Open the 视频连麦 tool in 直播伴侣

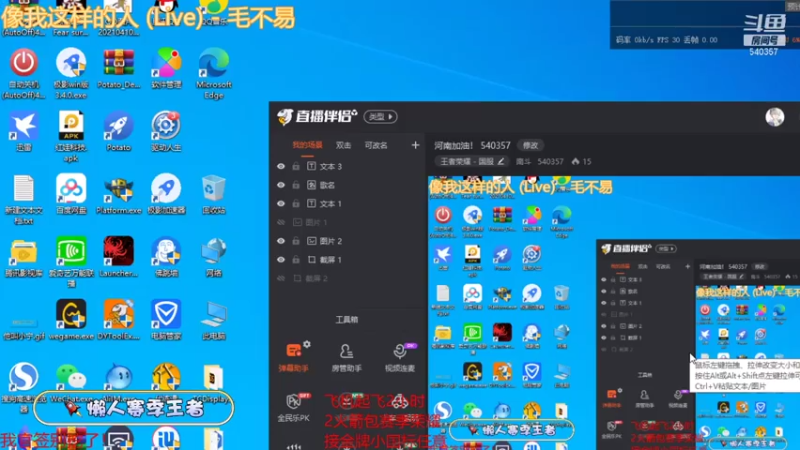click(x=399, y=357)
